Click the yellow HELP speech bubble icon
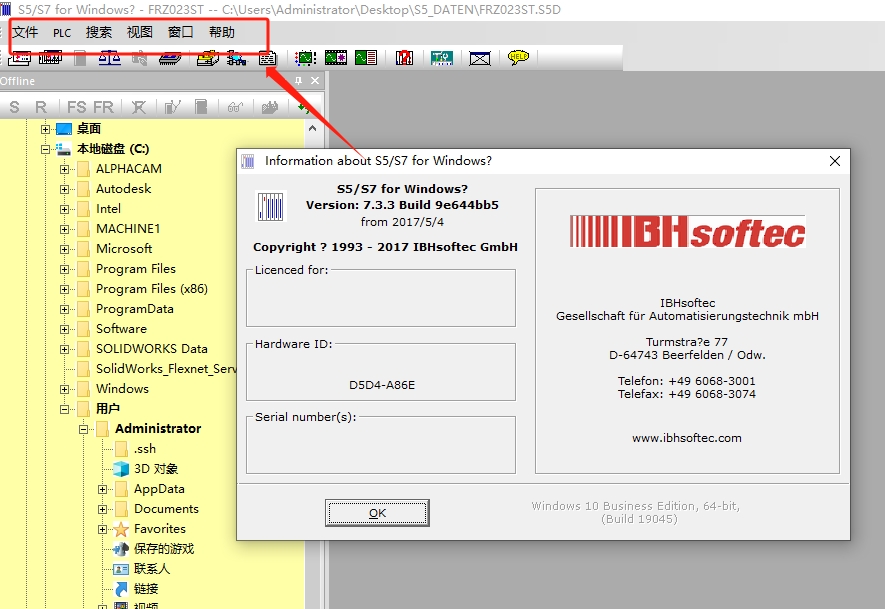Screen dimensions: 885x609 pyautogui.click(x=517, y=58)
